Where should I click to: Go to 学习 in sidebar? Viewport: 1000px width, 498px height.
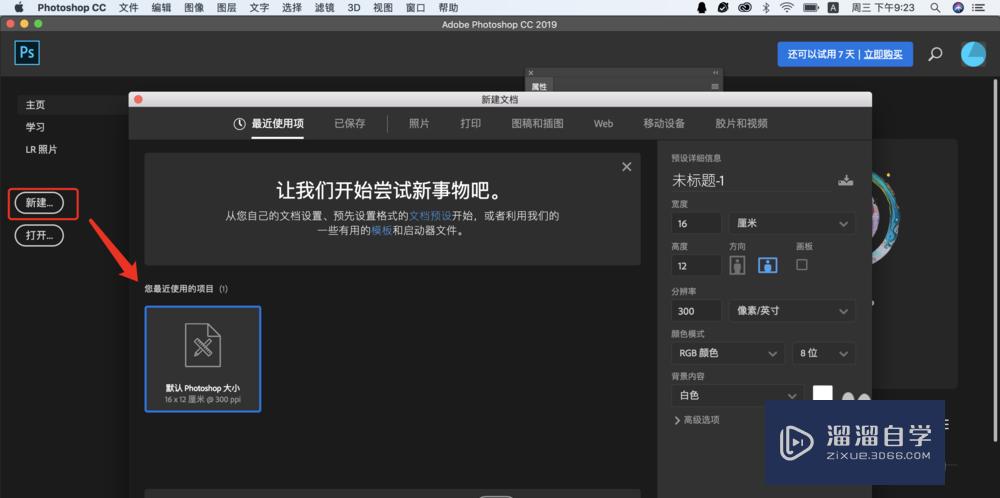click(x=36, y=127)
